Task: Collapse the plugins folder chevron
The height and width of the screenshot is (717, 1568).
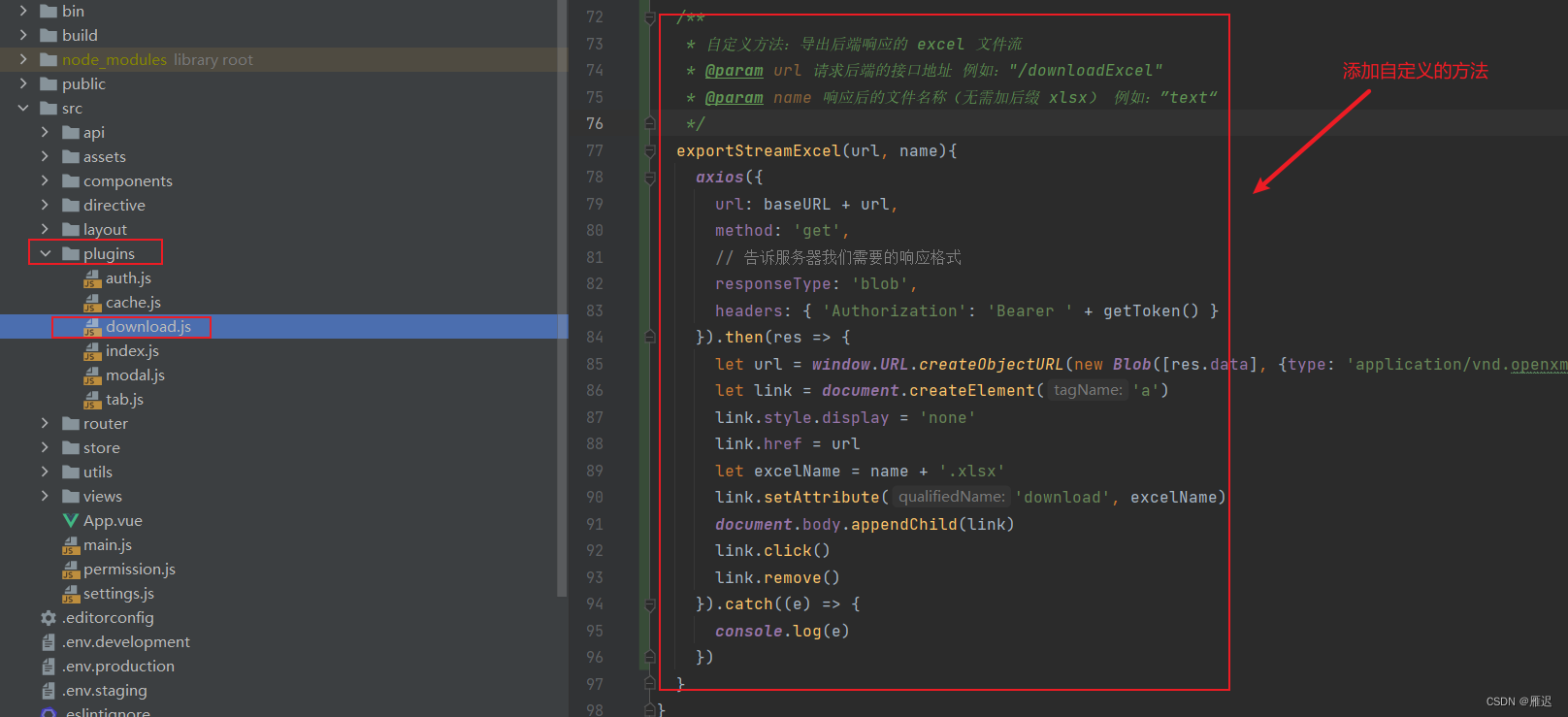Action: tap(45, 253)
